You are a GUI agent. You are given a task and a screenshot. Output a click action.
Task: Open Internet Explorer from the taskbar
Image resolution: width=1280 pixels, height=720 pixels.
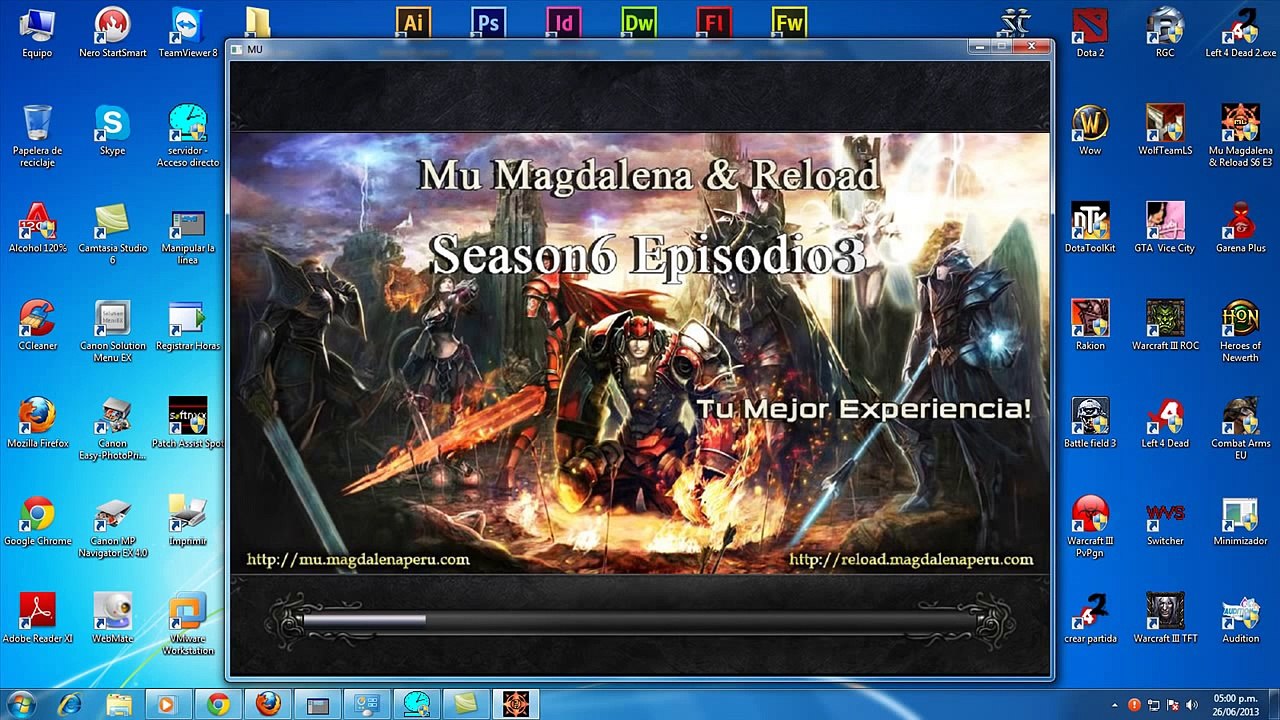(69, 705)
